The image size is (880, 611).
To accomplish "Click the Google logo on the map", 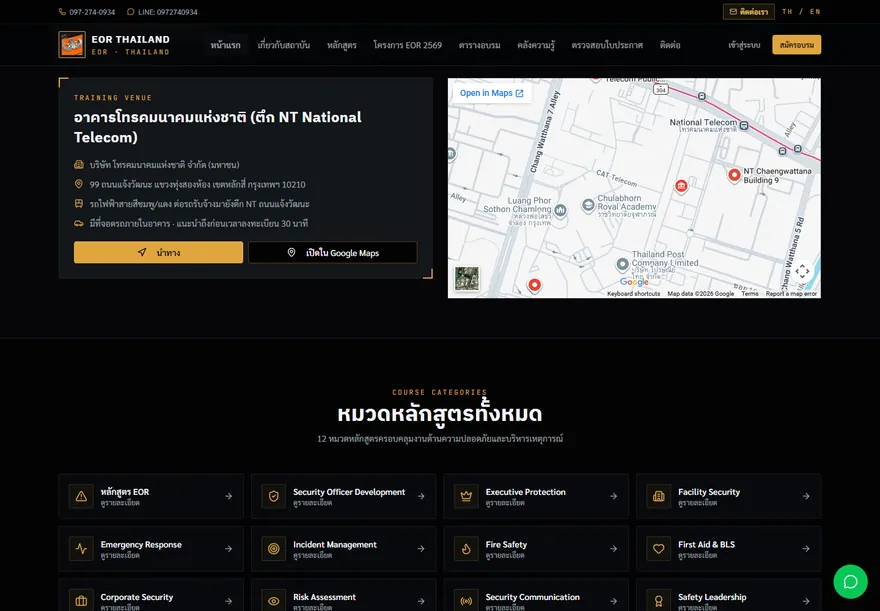I will (634, 282).
